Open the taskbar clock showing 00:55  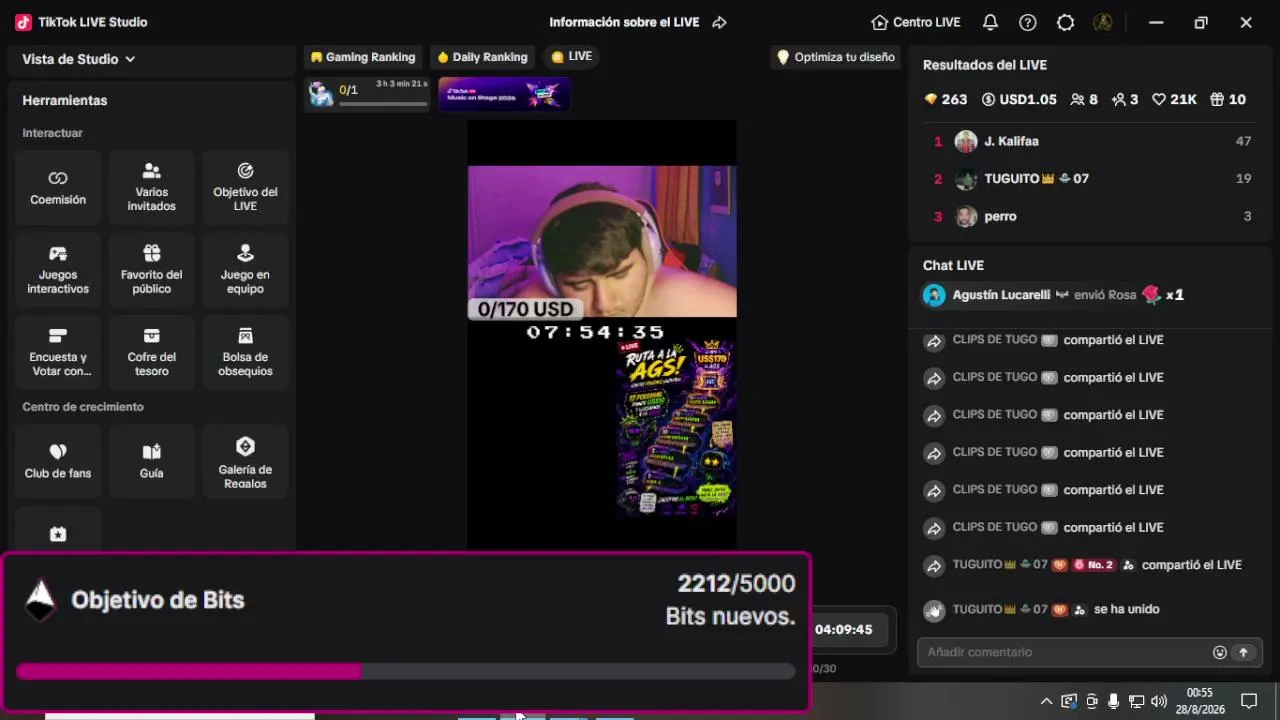point(1199,700)
